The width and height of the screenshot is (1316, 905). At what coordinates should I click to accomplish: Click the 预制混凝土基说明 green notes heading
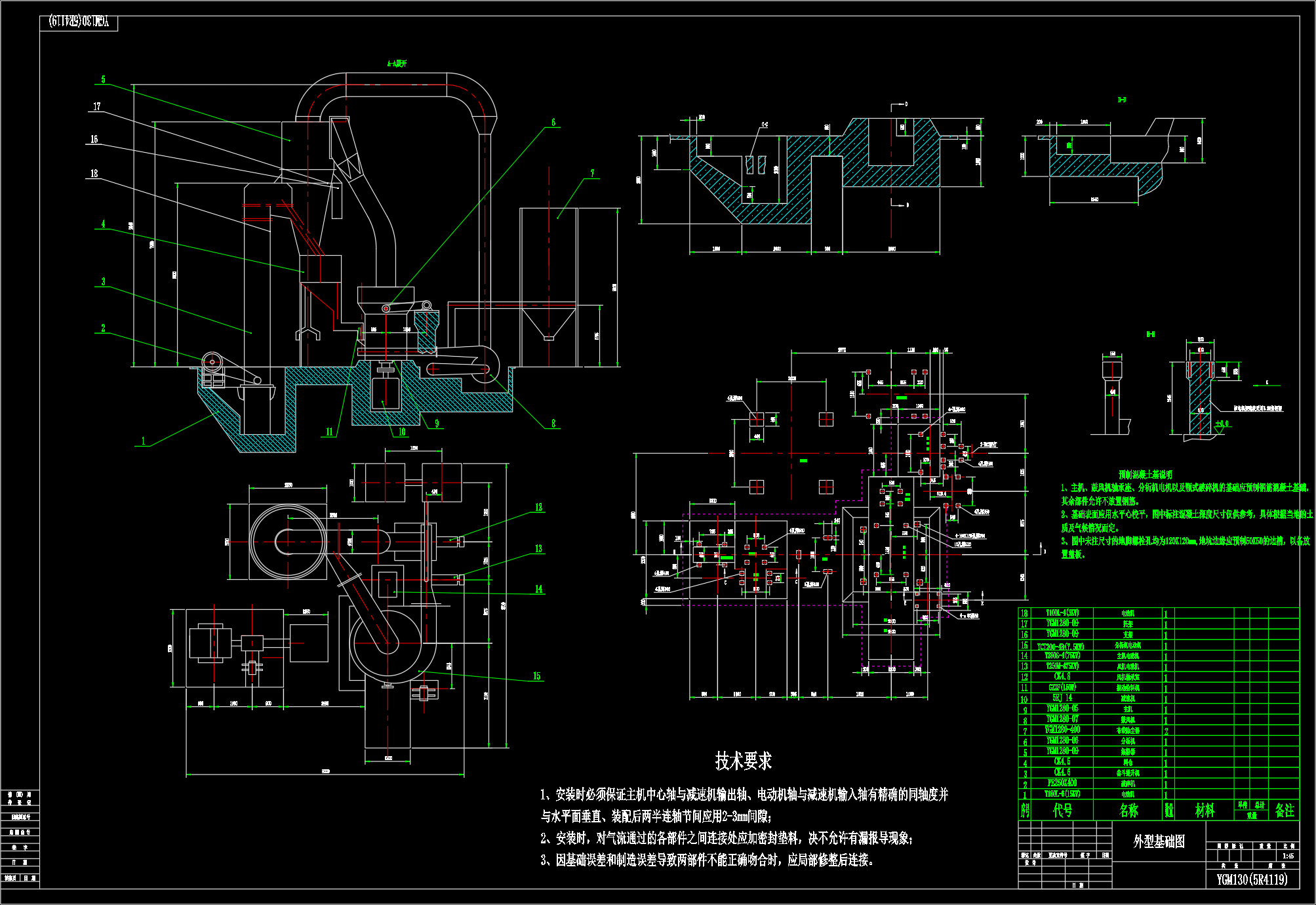tap(1146, 474)
